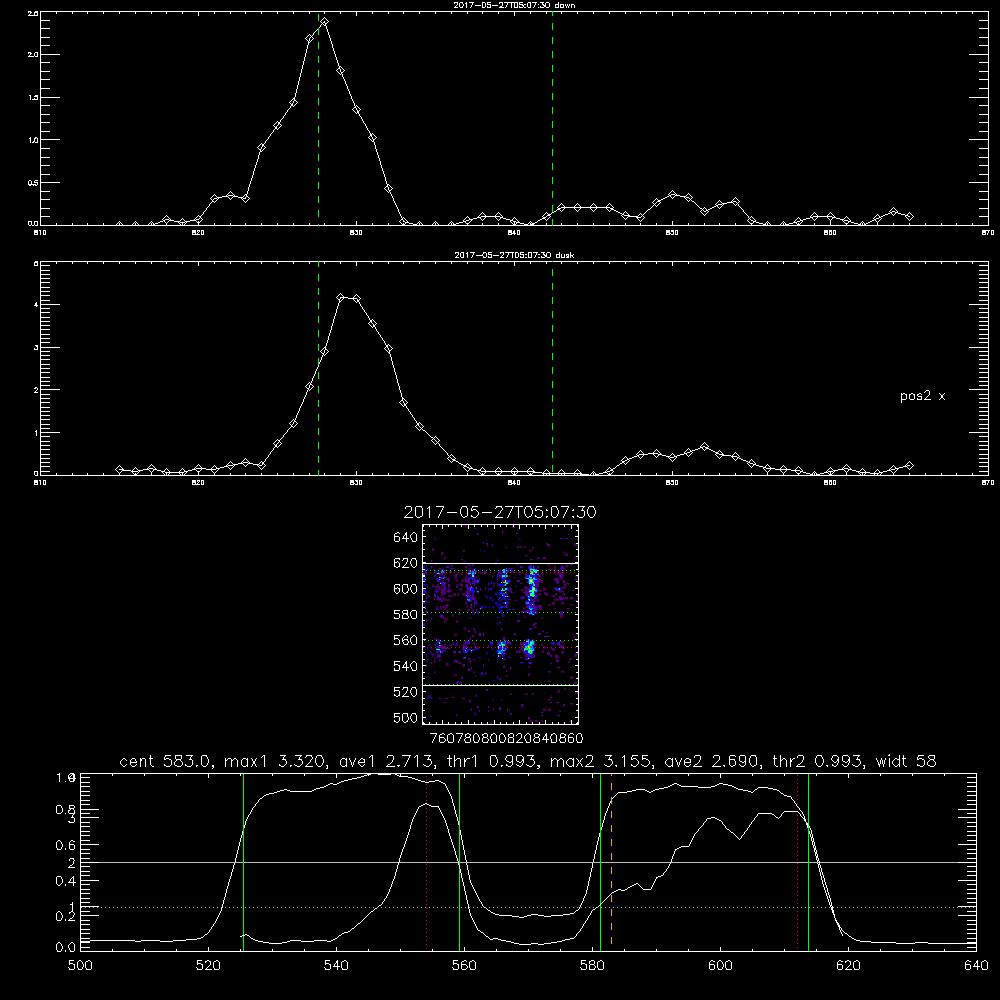Click '580' on the heatmap's y-axis
Viewport: 1000px width, 1000px height.
pyautogui.click(x=406, y=615)
